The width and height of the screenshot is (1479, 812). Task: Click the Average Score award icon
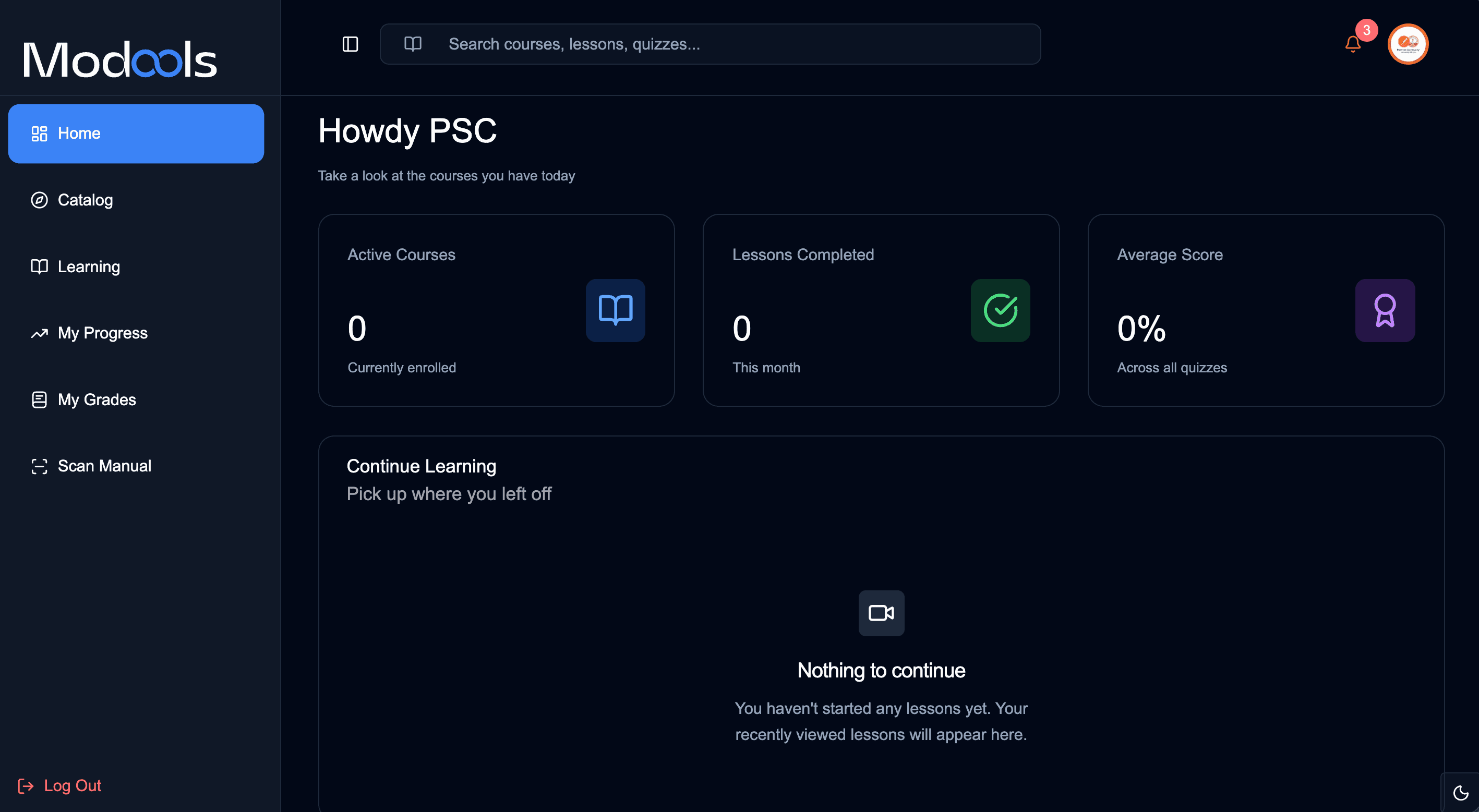(x=1385, y=310)
